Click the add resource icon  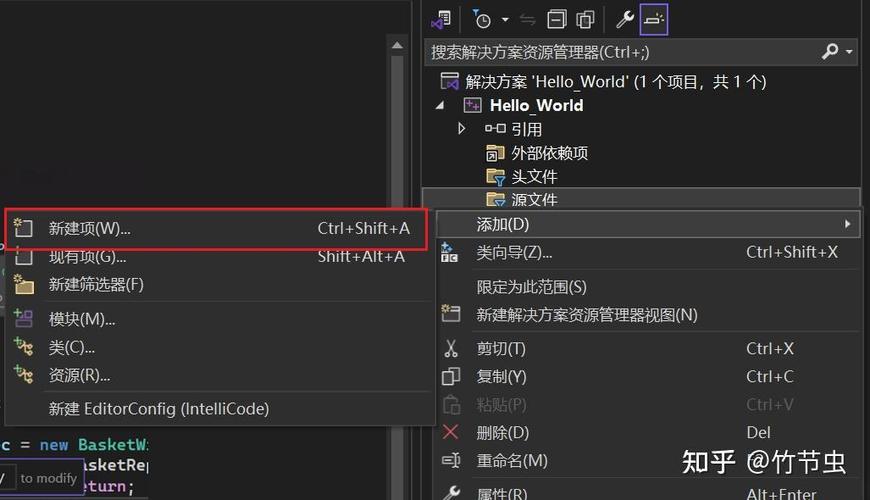pos(23,375)
